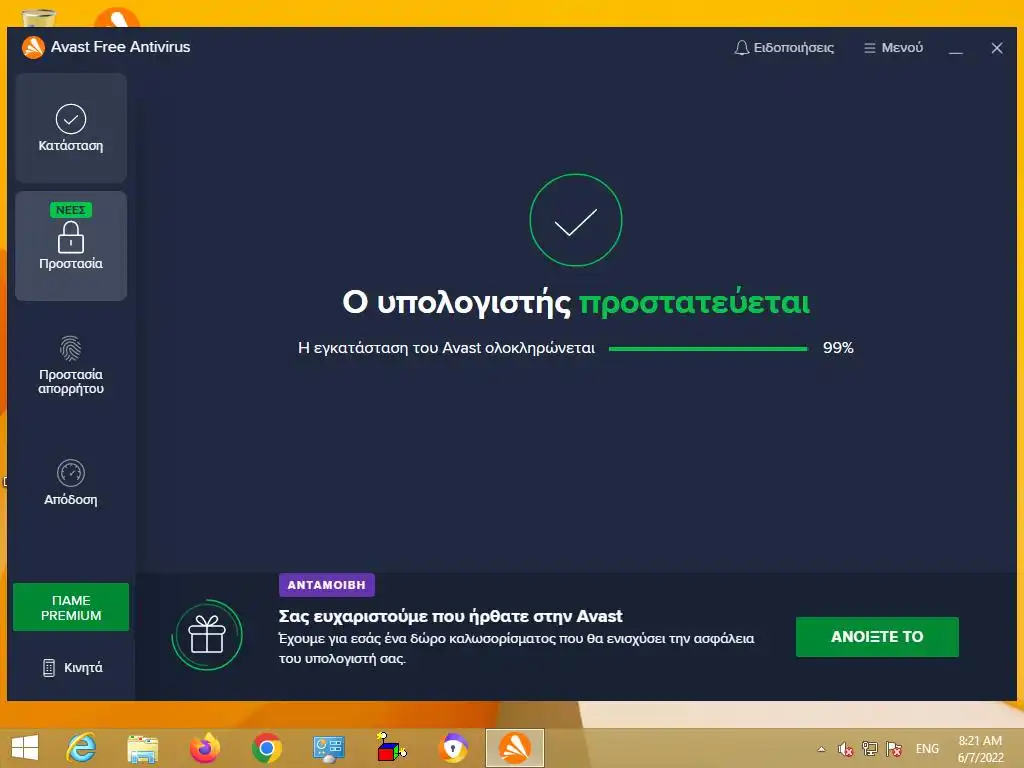This screenshot has height=768, width=1024.
Task: Click the Avast Antivirus taskbar icon
Action: click(x=515, y=748)
